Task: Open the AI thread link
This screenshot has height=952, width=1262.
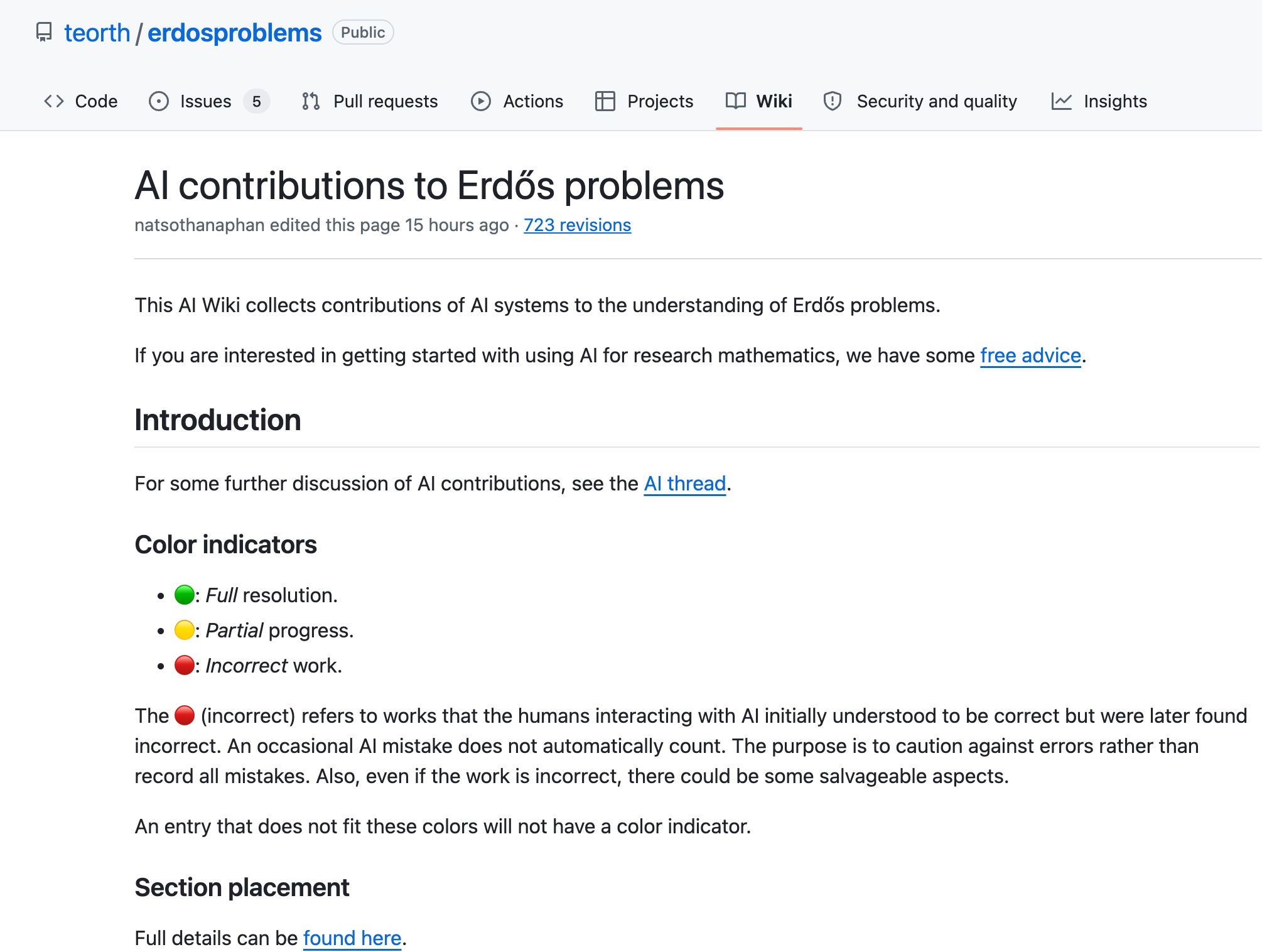Action: (x=684, y=484)
